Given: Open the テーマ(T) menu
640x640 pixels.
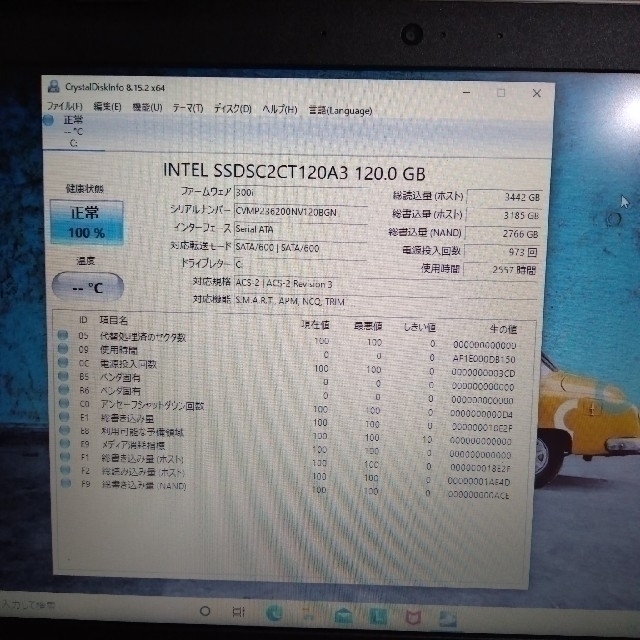Looking at the screenshot, I should 188,108.
